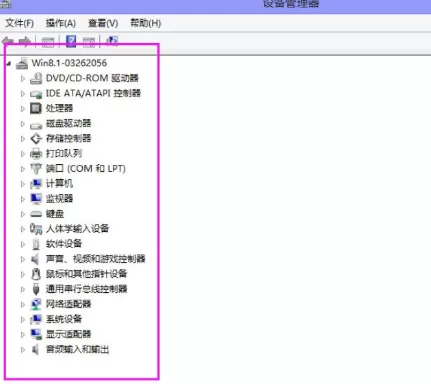The image size is (431, 390).
Task: Click the 显示适配器 display adapter icon
Action: [x=36, y=334]
